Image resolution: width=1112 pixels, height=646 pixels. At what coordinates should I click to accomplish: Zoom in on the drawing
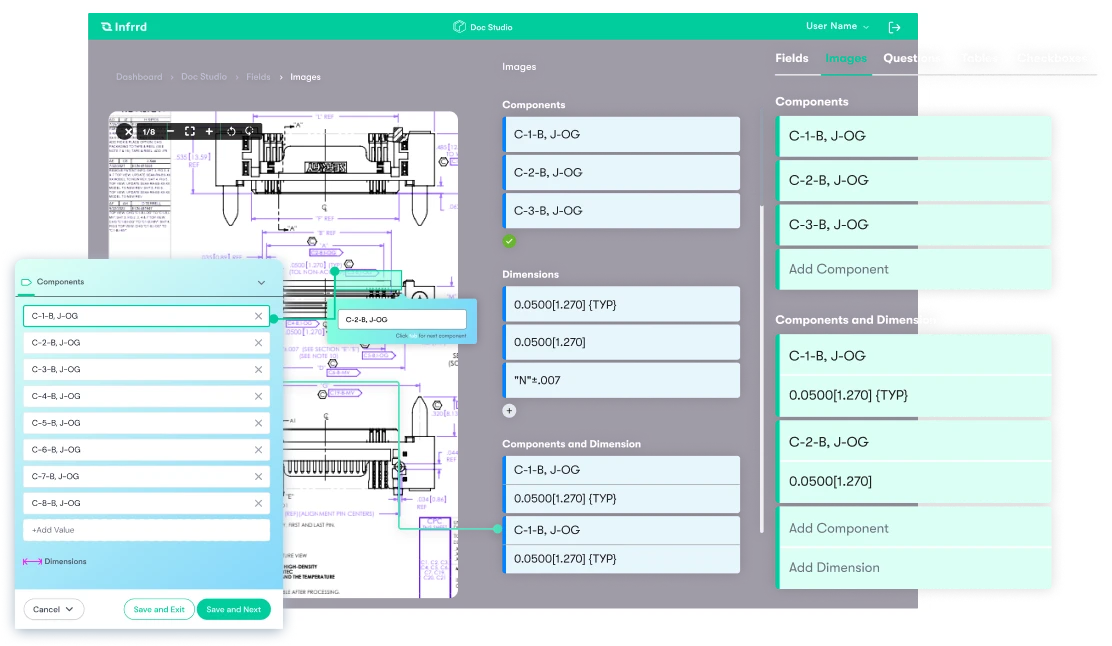pos(209,131)
